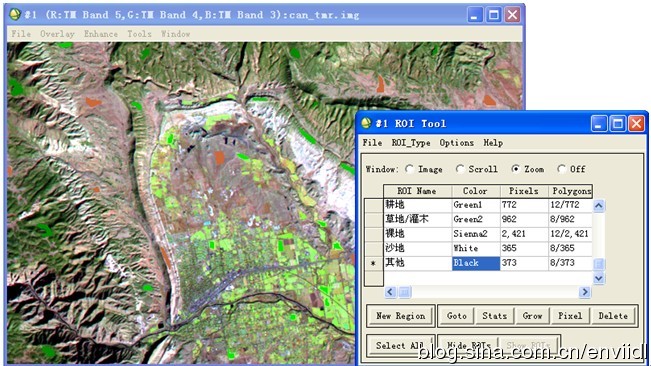The image size is (651, 366).
Task: Click ROI table down scroll arrow
Action: coord(599,278)
